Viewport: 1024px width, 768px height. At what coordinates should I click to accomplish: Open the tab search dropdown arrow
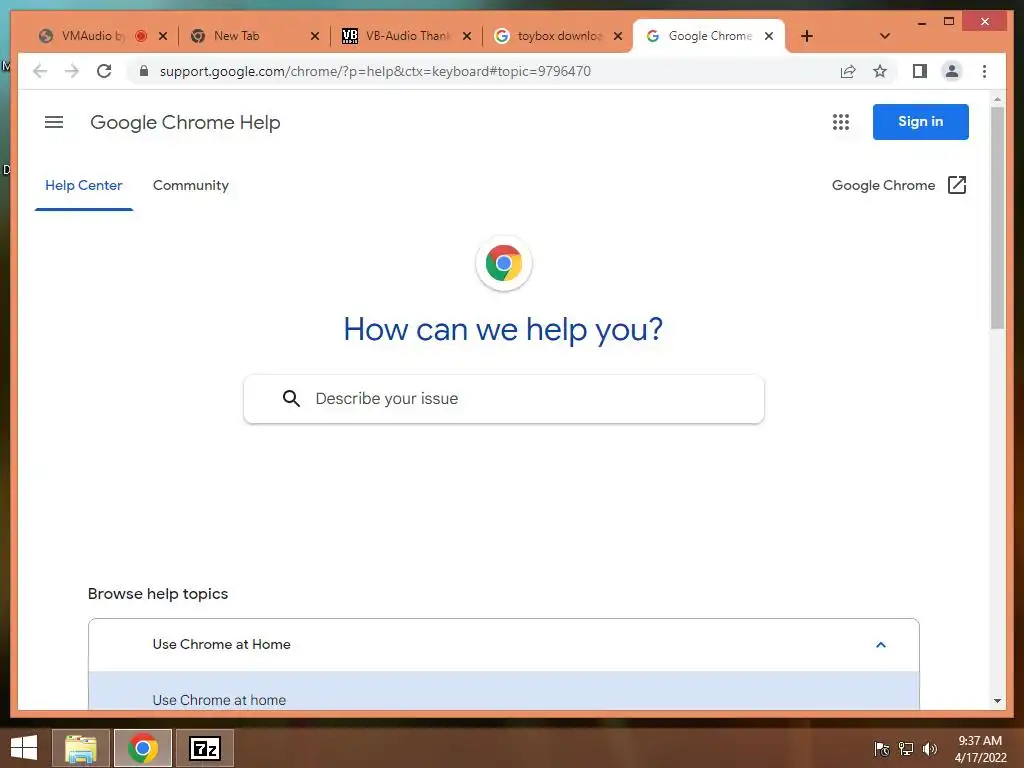click(x=885, y=36)
